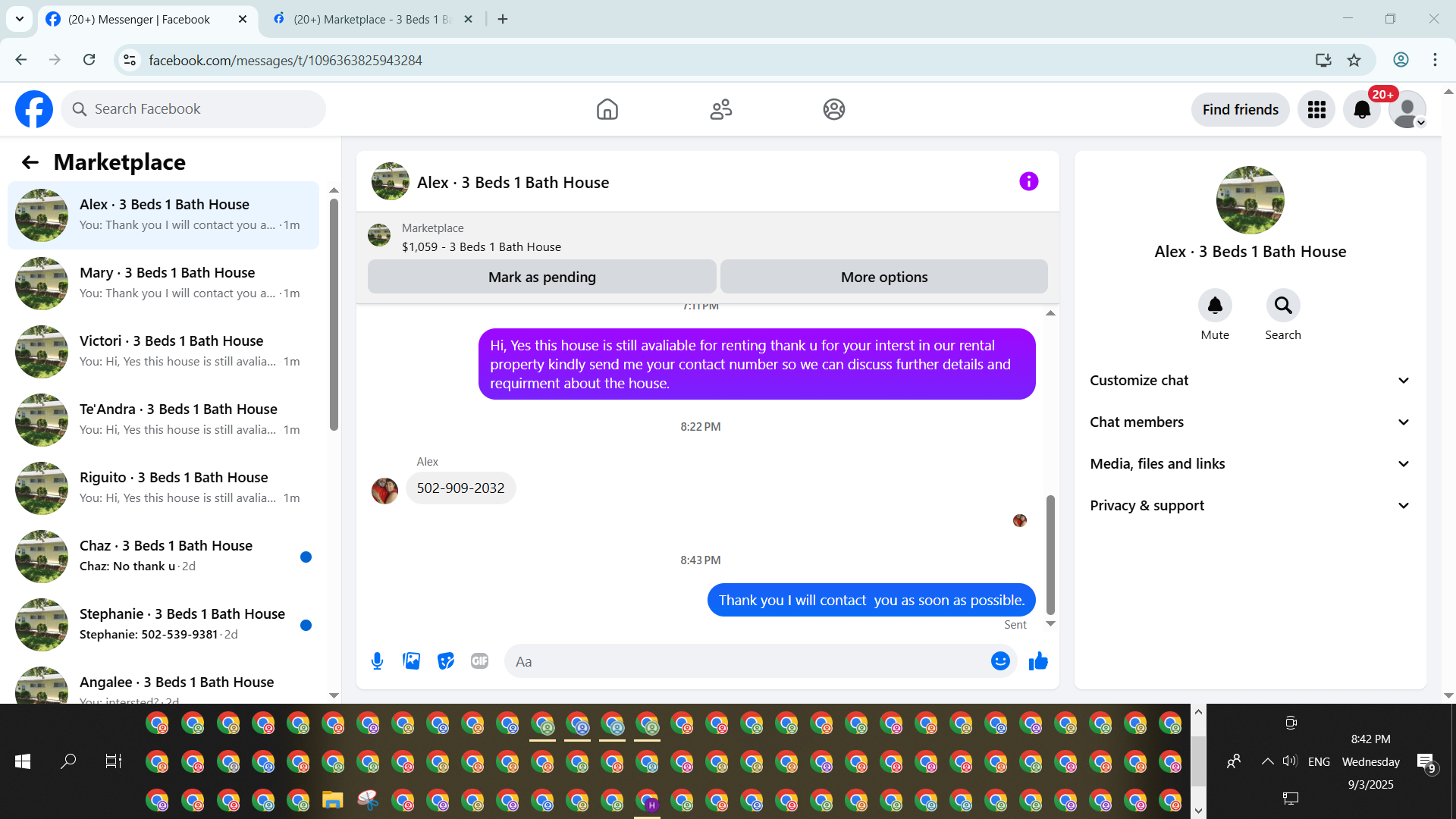Click the back arrow beside Marketplace

pos(30,162)
